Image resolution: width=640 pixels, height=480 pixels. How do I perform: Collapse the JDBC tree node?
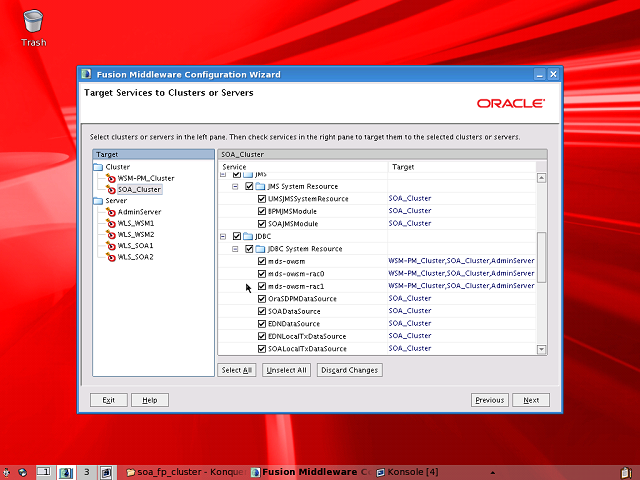[x=223, y=236]
